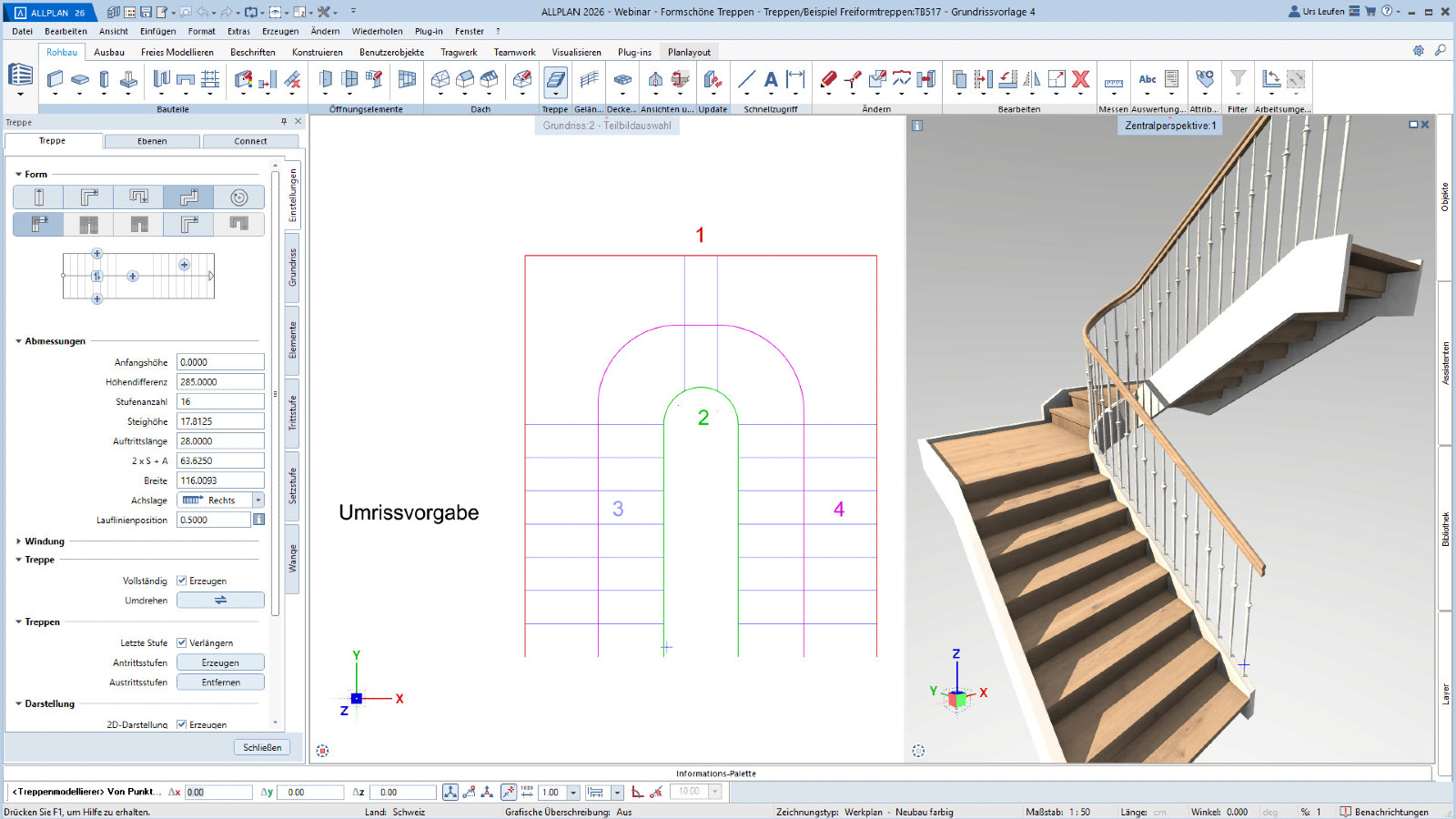Toggle the Vollständig Erzeugen checkbox
Image resolution: width=1456 pixels, height=819 pixels.
[182, 581]
